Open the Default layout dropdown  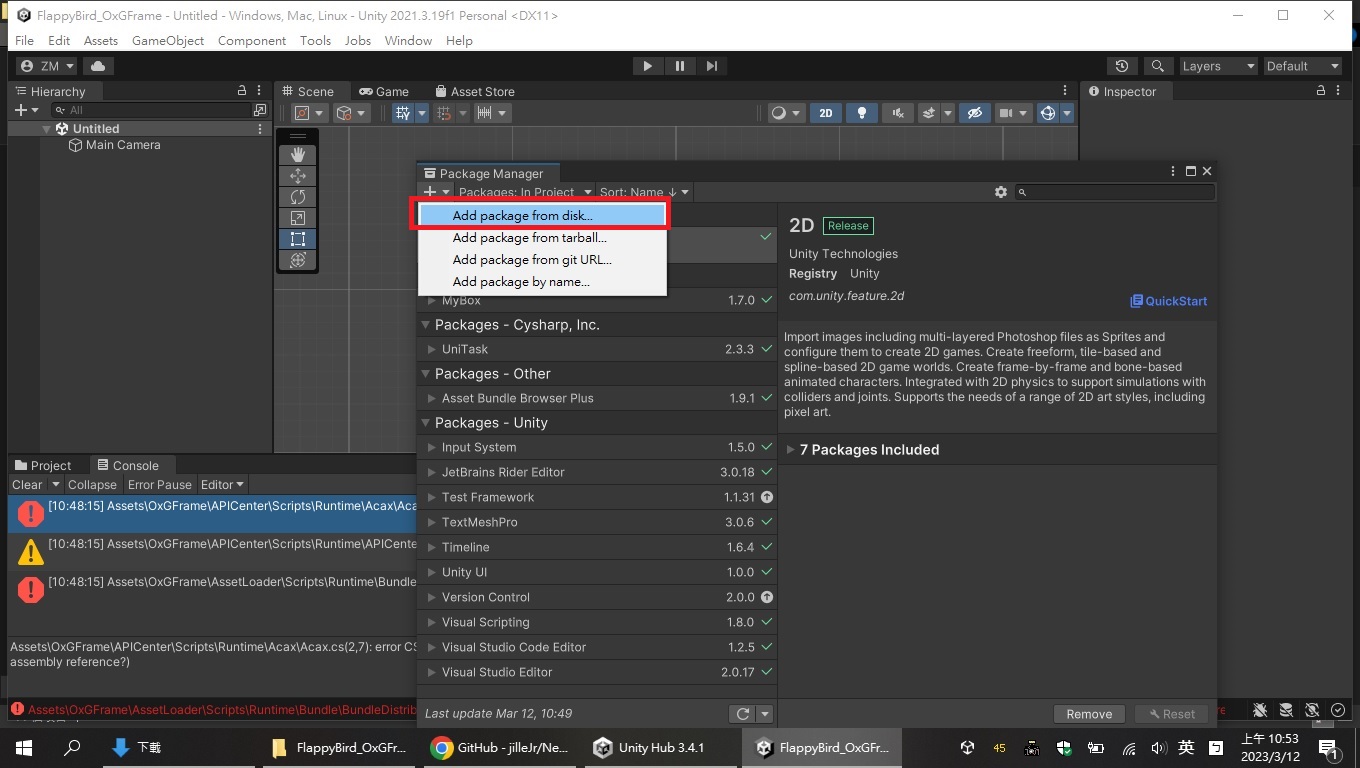click(1302, 66)
